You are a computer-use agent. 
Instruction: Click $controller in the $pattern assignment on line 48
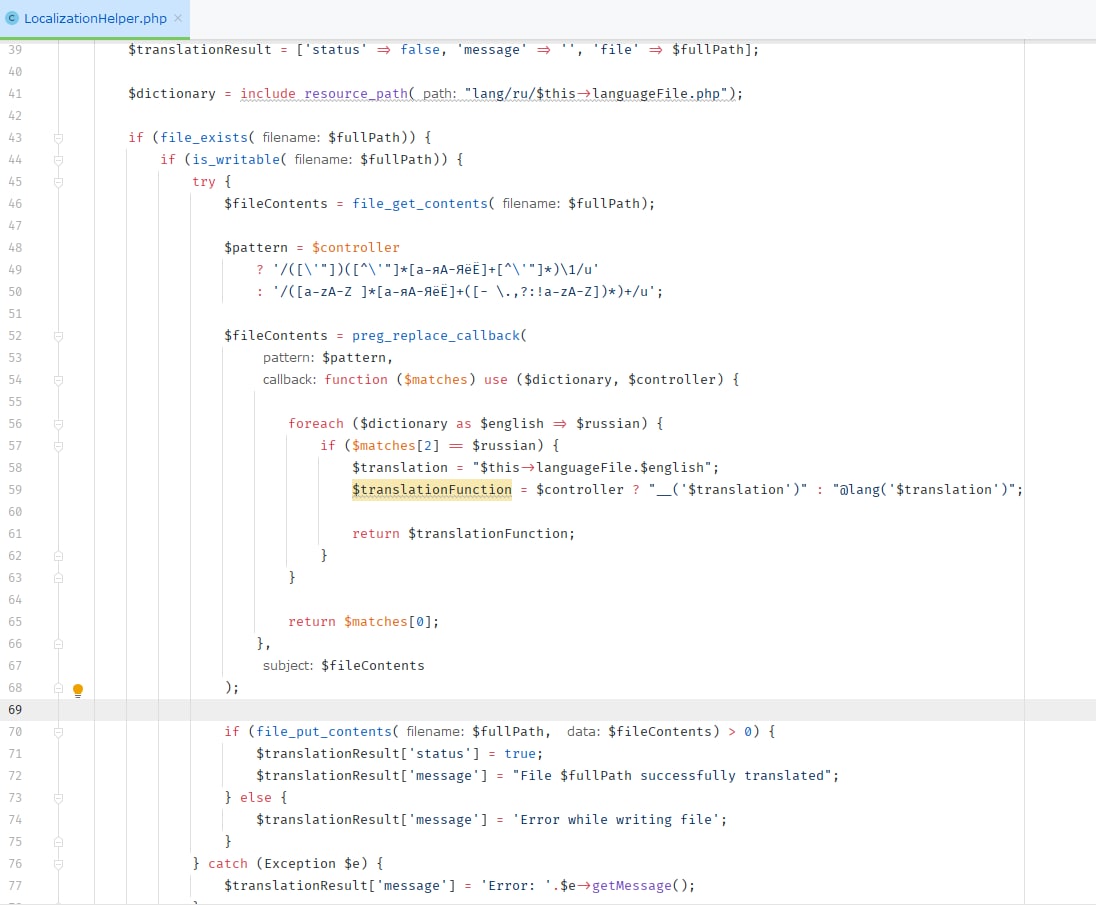[356, 247]
